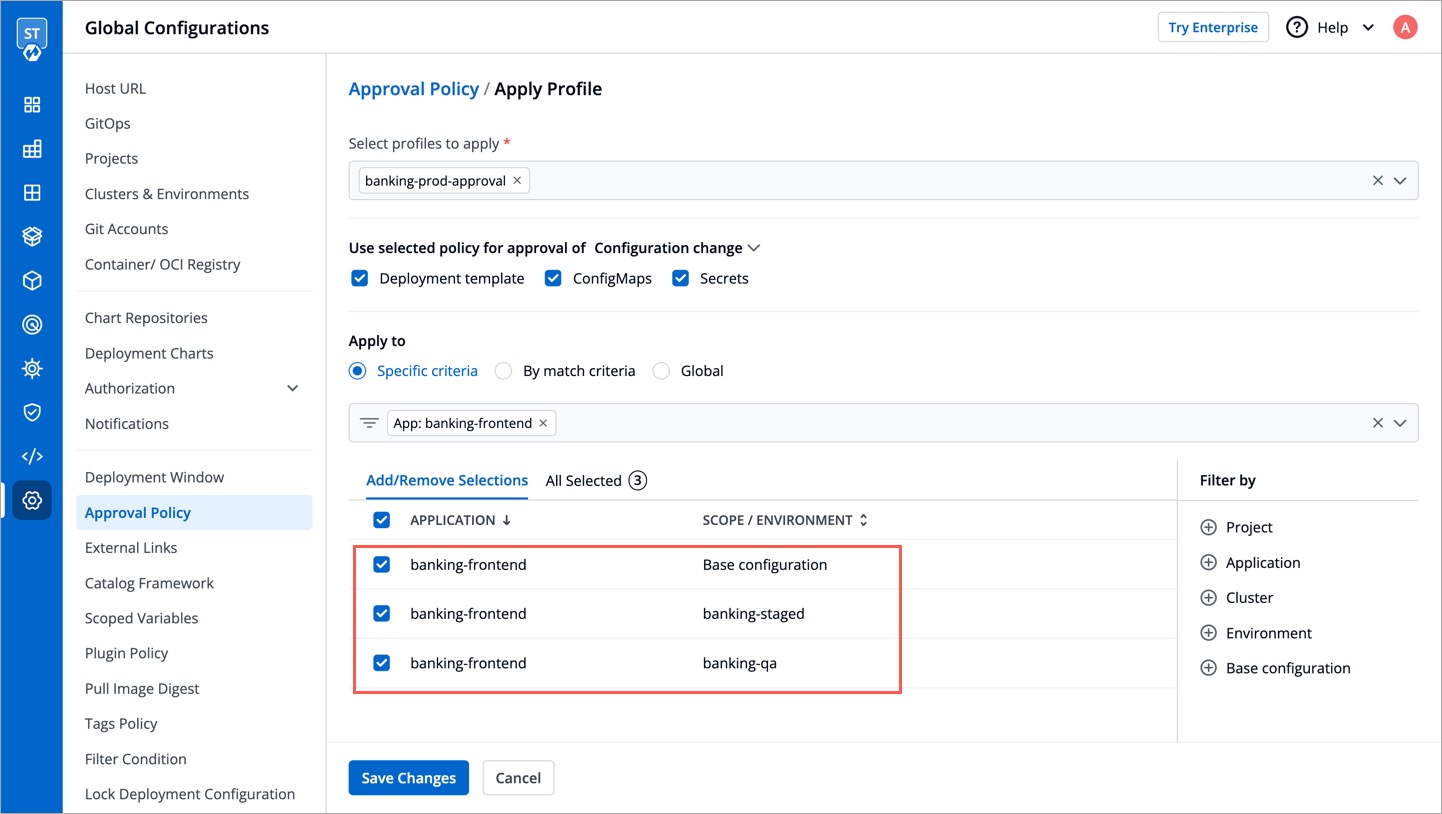Click the Approval Policy breadcrumb link

tap(413, 89)
